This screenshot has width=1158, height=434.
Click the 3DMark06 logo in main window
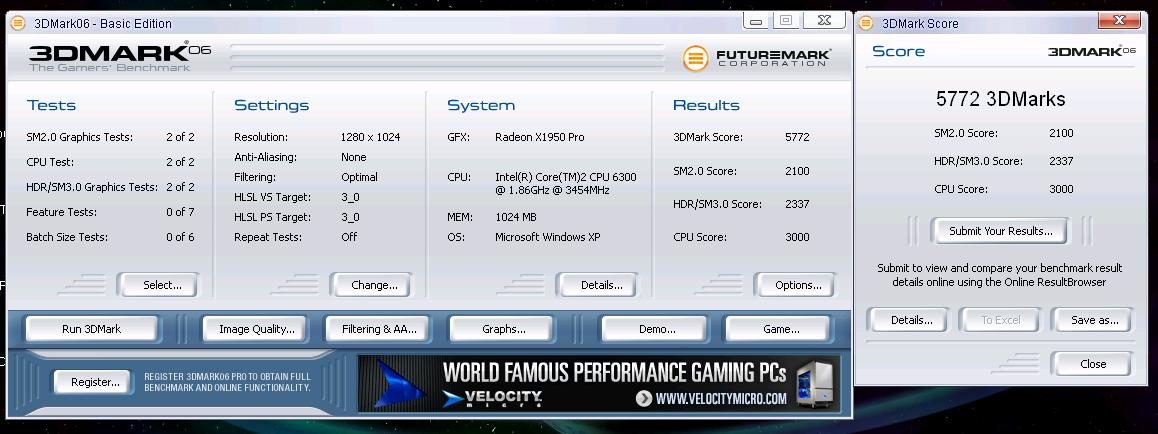pyautogui.click(x=120, y=57)
